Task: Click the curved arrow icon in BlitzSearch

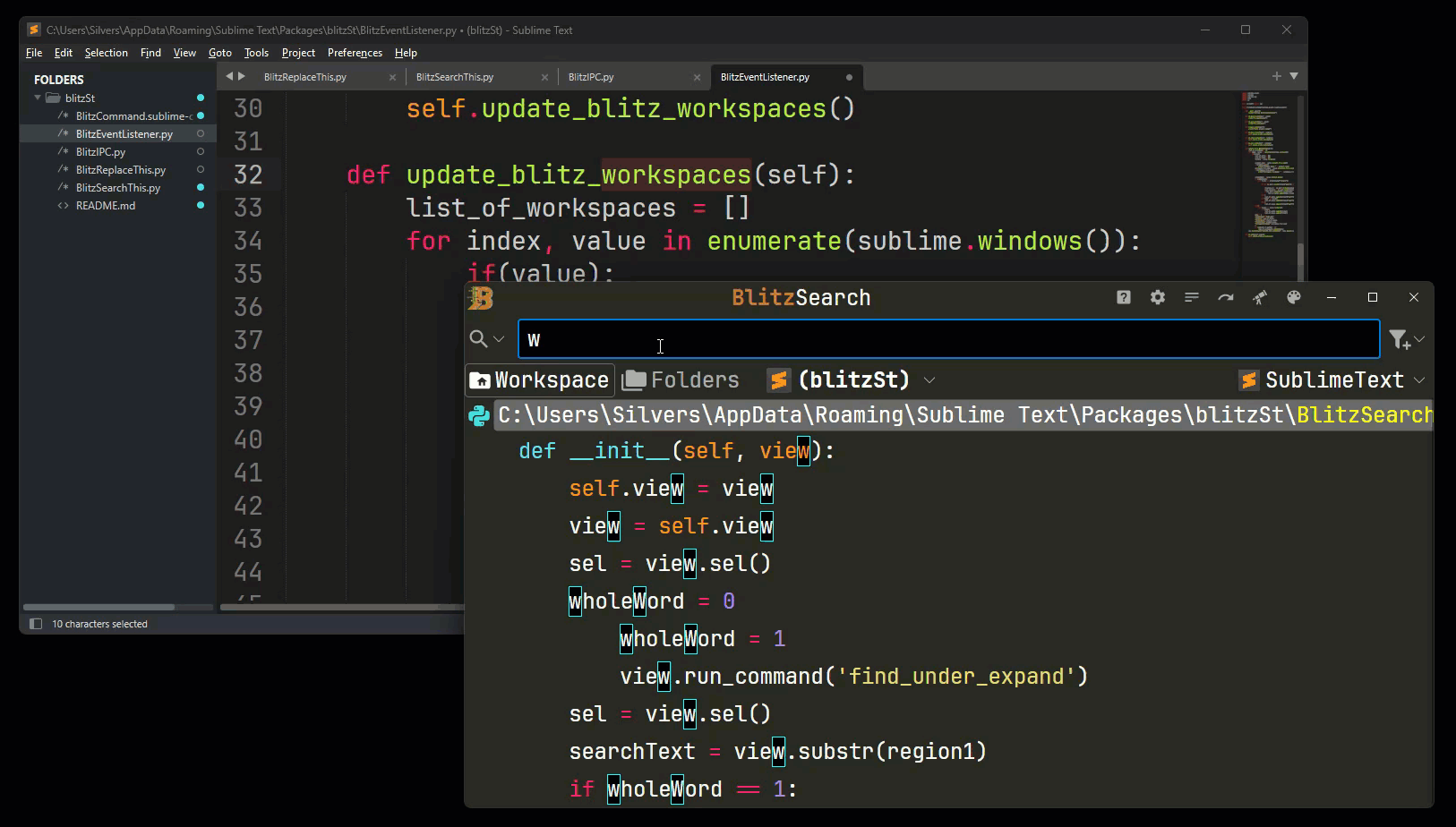Action: tap(1226, 297)
